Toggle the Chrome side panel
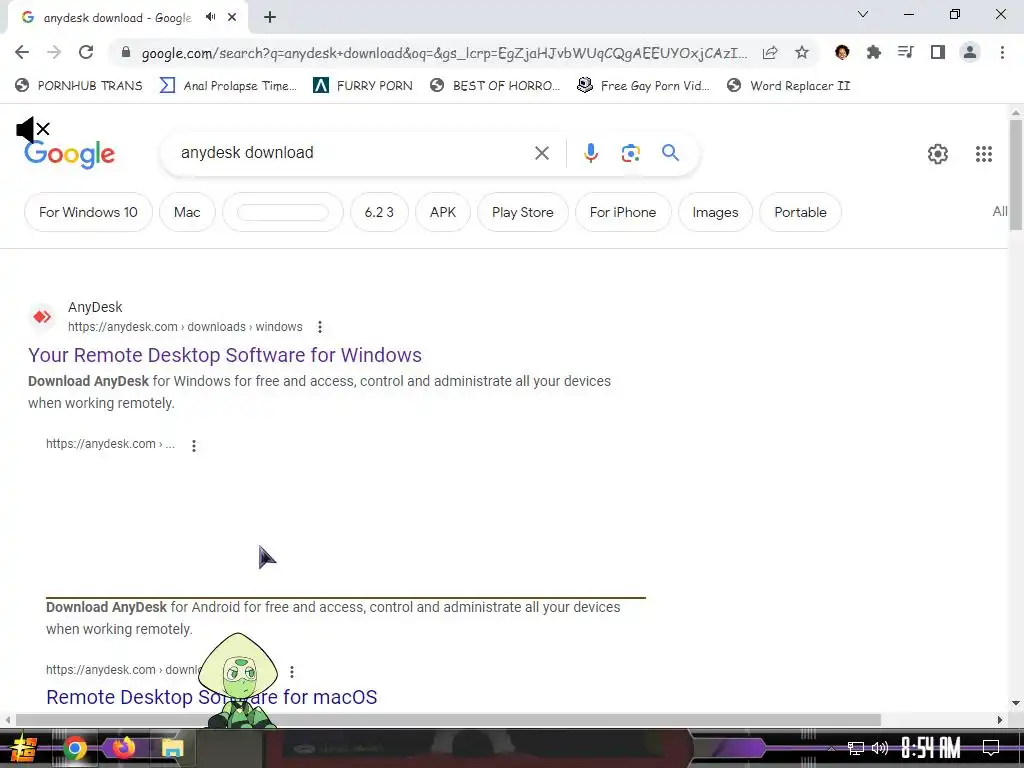Viewport: 1024px width, 768px height. click(x=938, y=52)
